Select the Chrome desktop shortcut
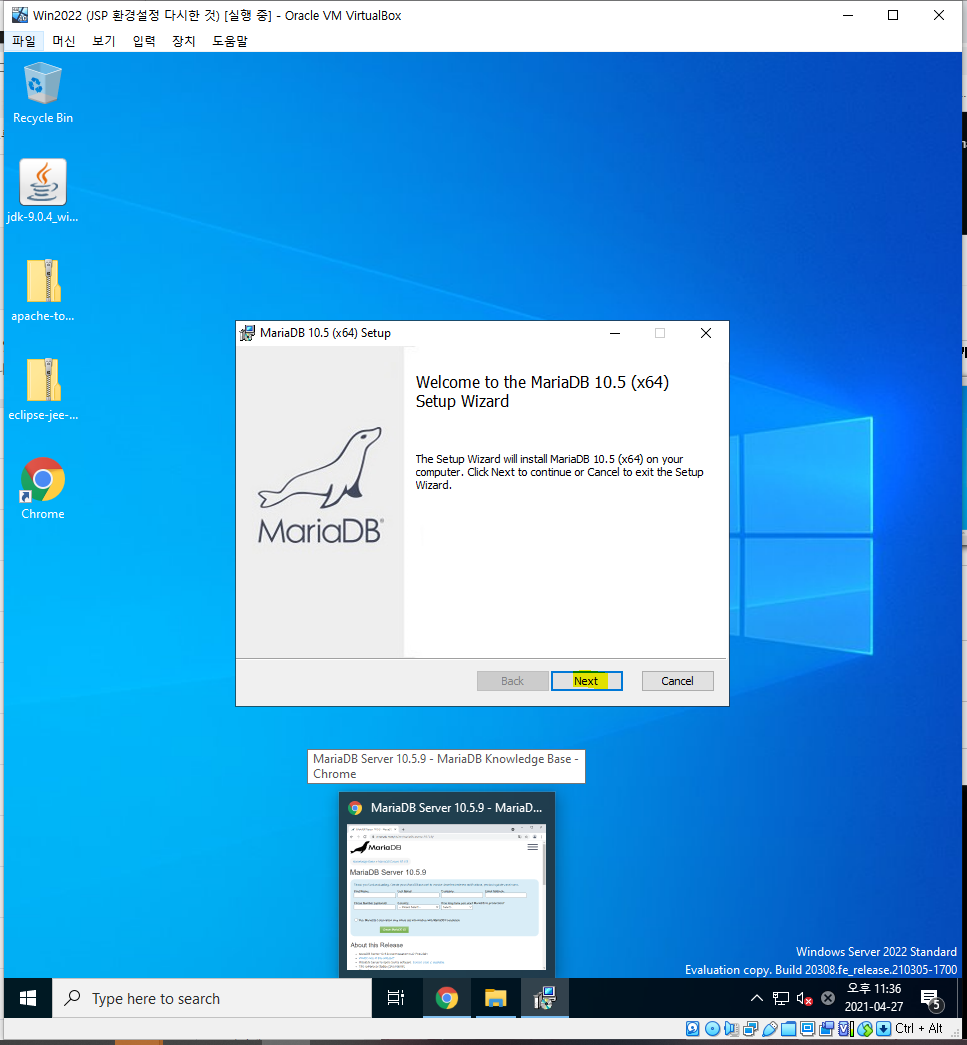Image resolution: width=967 pixels, height=1045 pixels. tap(43, 488)
